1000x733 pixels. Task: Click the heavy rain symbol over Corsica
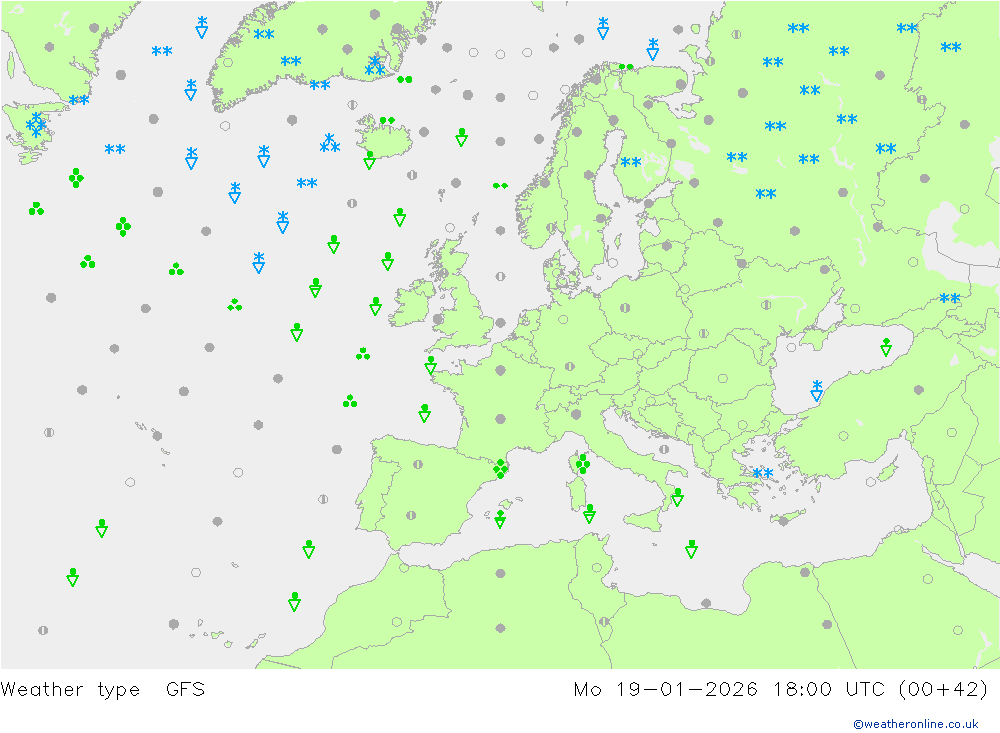click(582, 464)
